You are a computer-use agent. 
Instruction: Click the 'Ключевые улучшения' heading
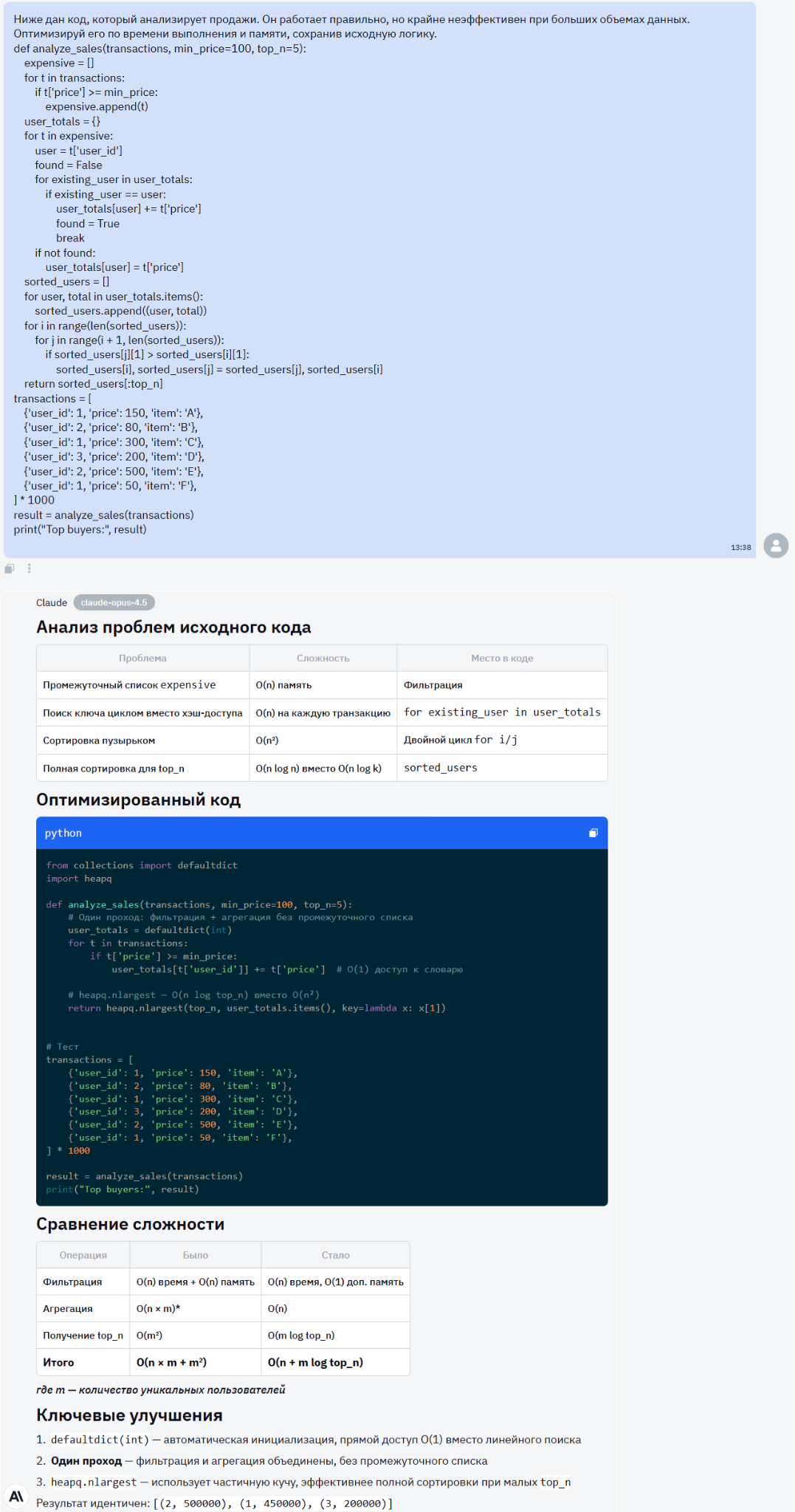(129, 1415)
